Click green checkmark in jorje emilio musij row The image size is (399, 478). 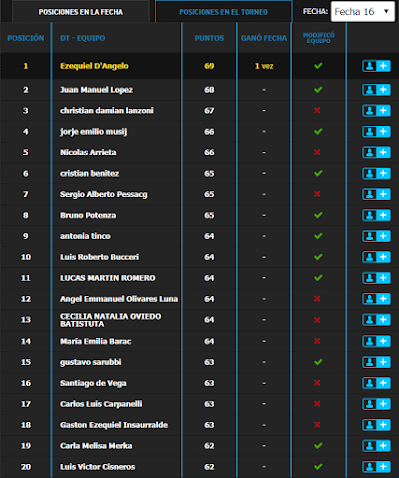(318, 132)
